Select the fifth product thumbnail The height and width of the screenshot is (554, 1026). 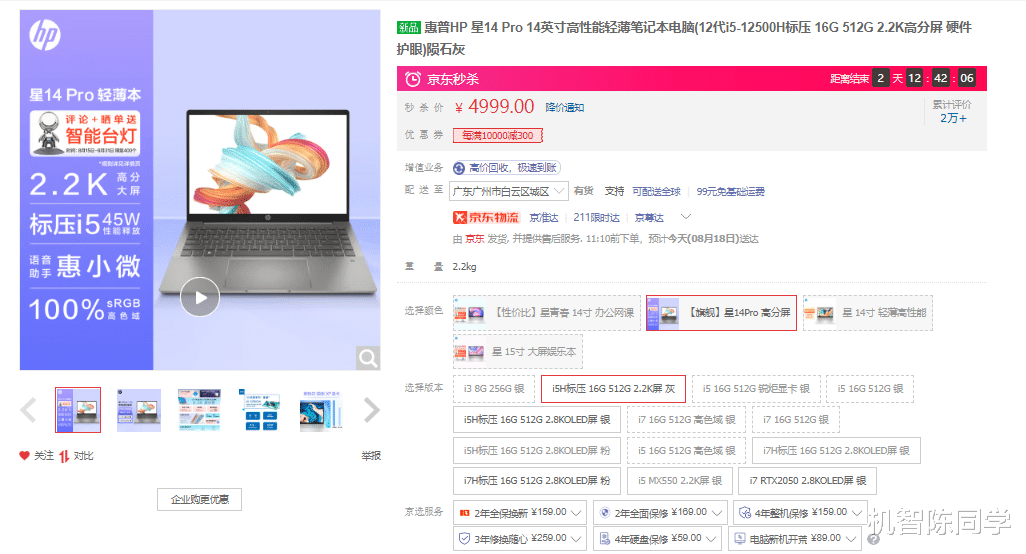(321, 410)
